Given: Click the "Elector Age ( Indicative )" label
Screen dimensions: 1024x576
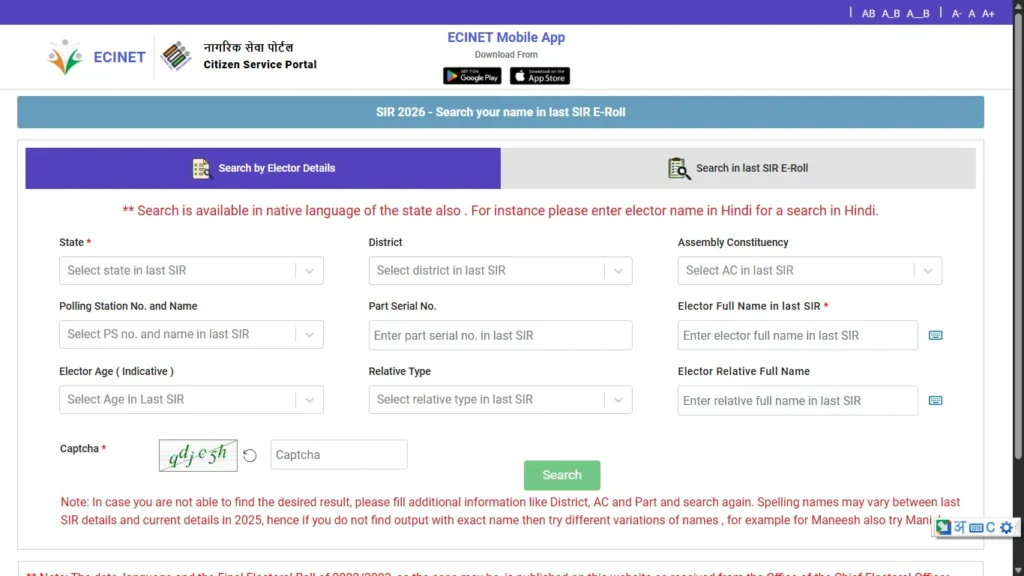Looking at the screenshot, I should coord(116,371).
